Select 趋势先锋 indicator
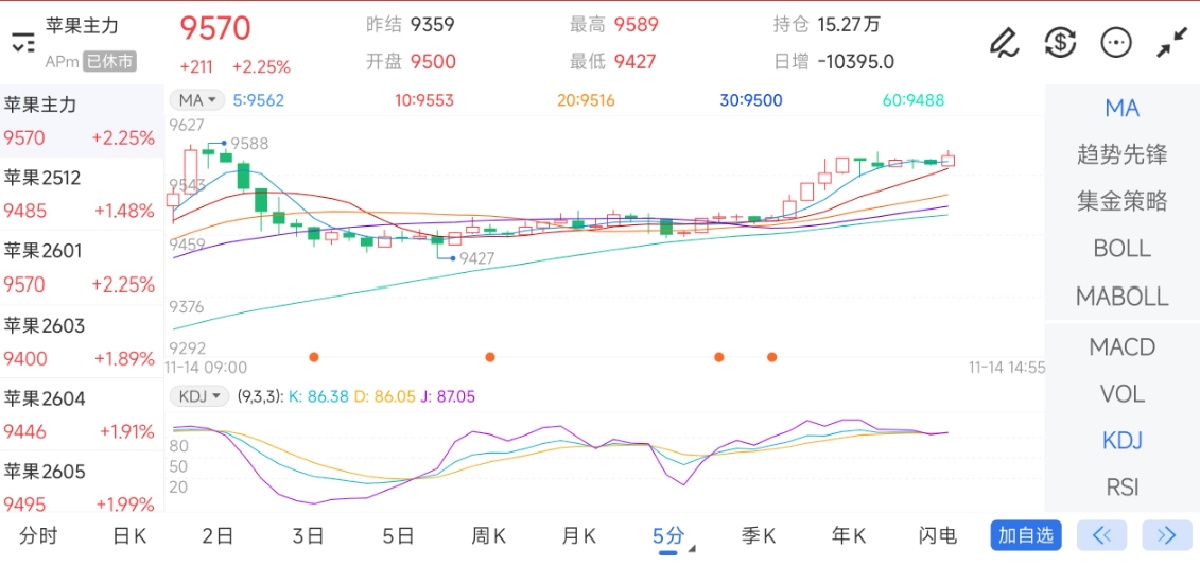Image resolution: width=1200 pixels, height=572 pixels. 1122,155
